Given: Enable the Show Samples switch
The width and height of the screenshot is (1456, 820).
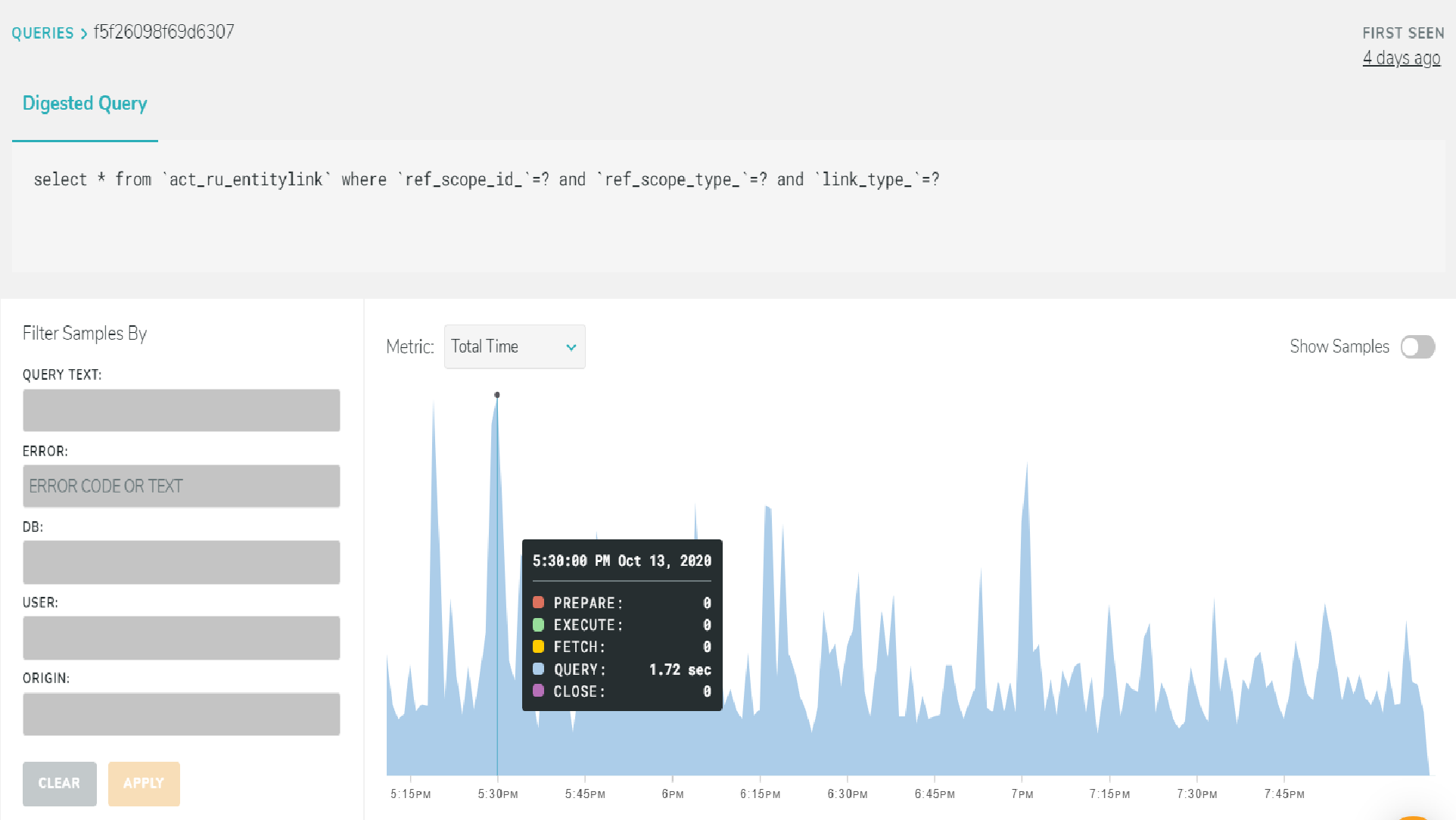Looking at the screenshot, I should 1418,346.
